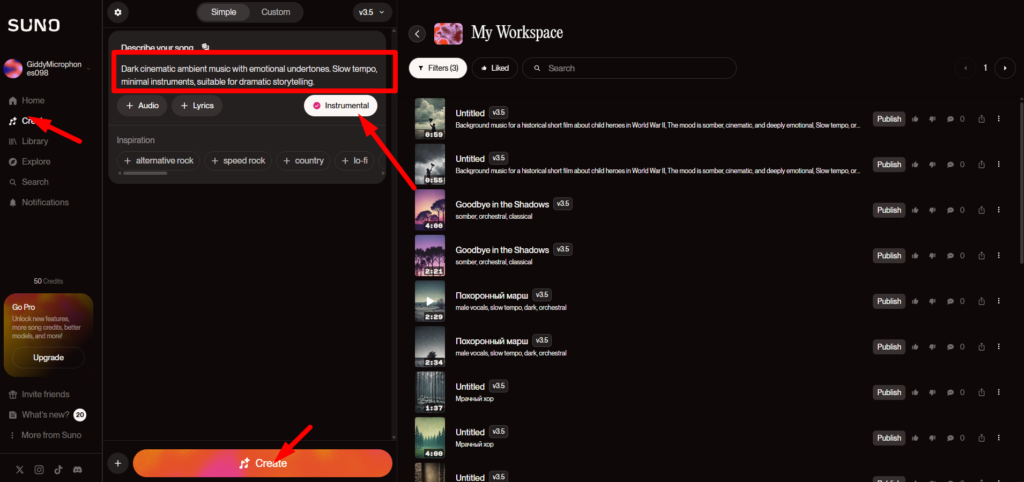Toggle the Instrumental option
Viewport: 1024px width, 482px height.
click(x=340, y=106)
